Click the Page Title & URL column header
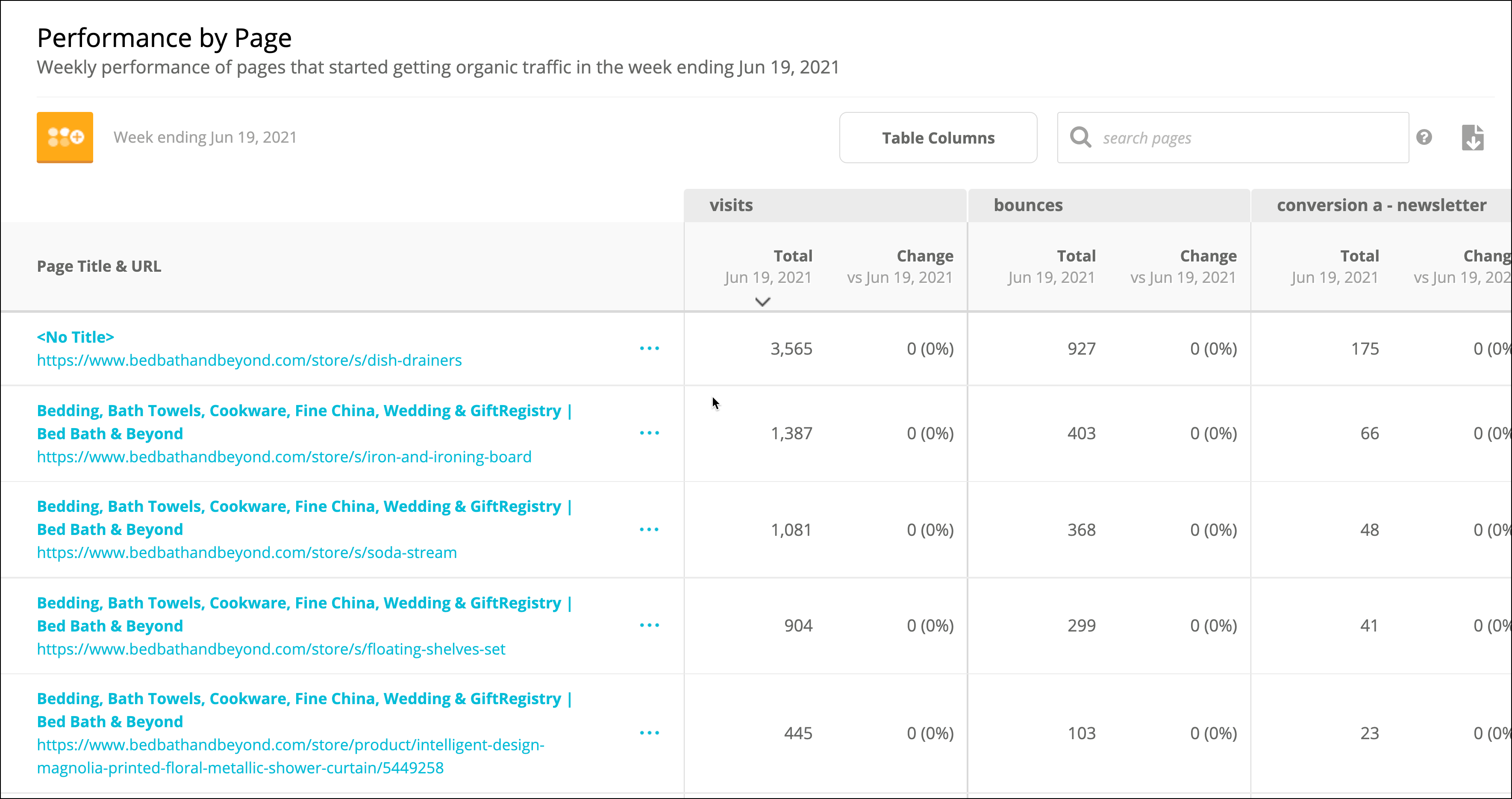The width and height of the screenshot is (1512, 799). pos(99,266)
